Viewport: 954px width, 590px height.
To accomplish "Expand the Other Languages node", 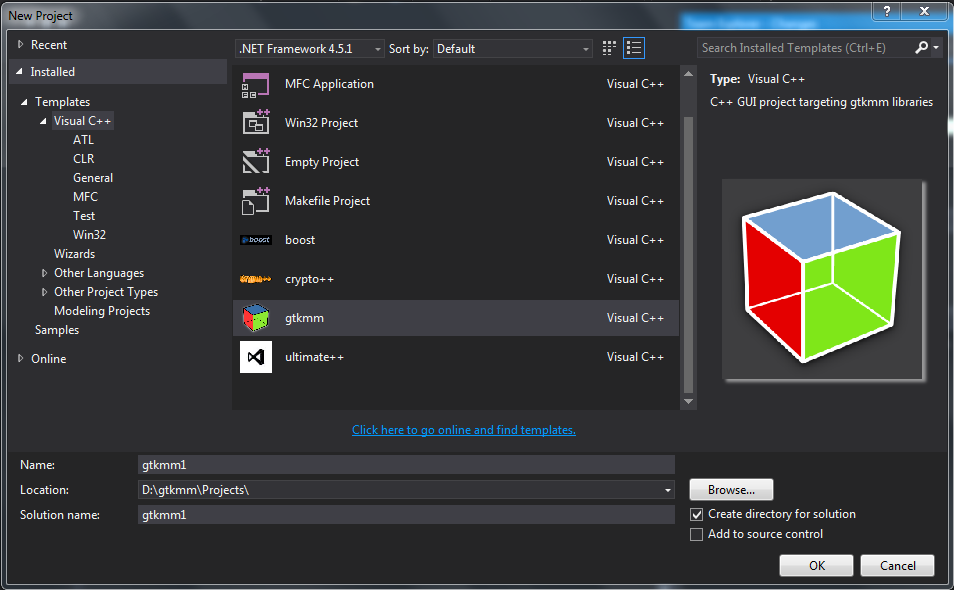I will pyautogui.click(x=44, y=273).
